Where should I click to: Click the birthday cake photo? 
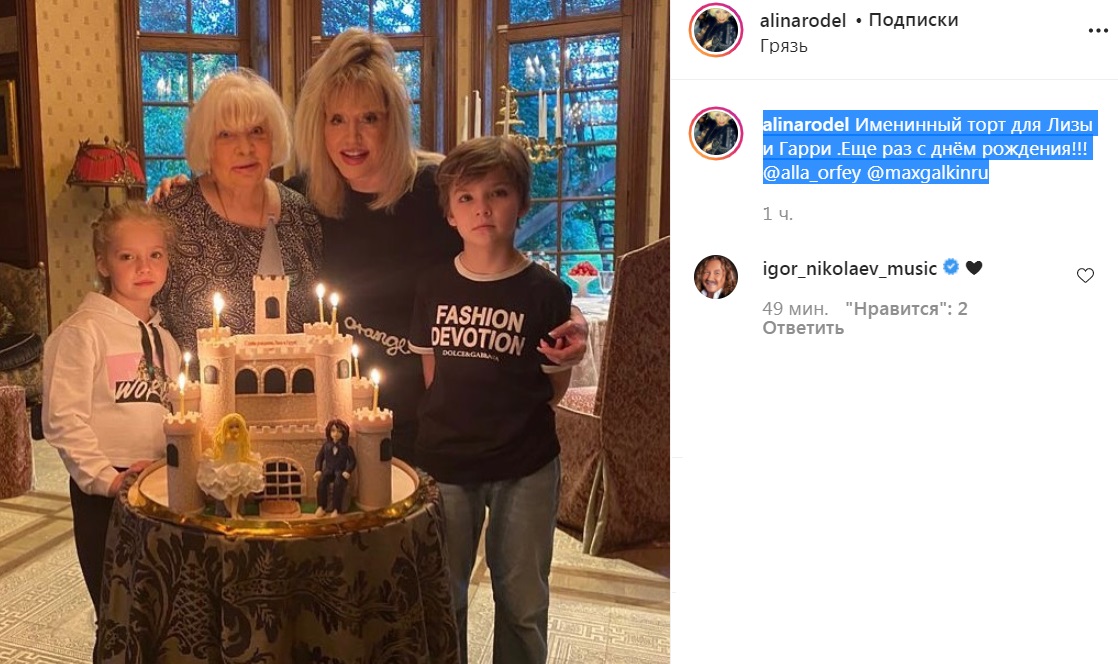click(x=334, y=332)
